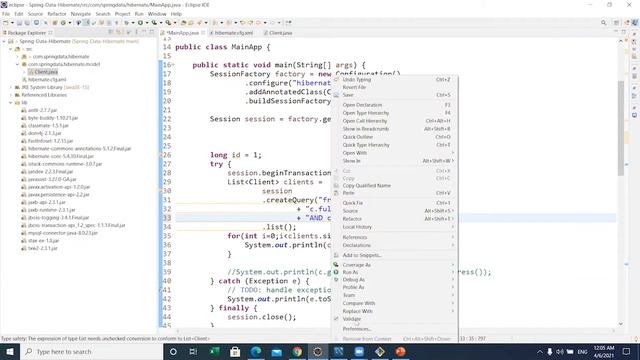The height and width of the screenshot is (360, 640).
Task: Switch to Client.java editor tab
Action: [278, 33]
